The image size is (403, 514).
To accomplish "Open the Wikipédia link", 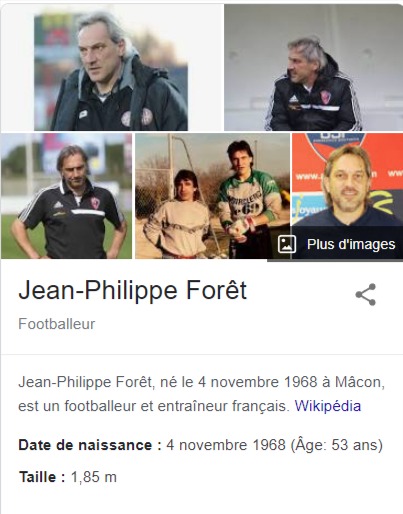I will (328, 406).
